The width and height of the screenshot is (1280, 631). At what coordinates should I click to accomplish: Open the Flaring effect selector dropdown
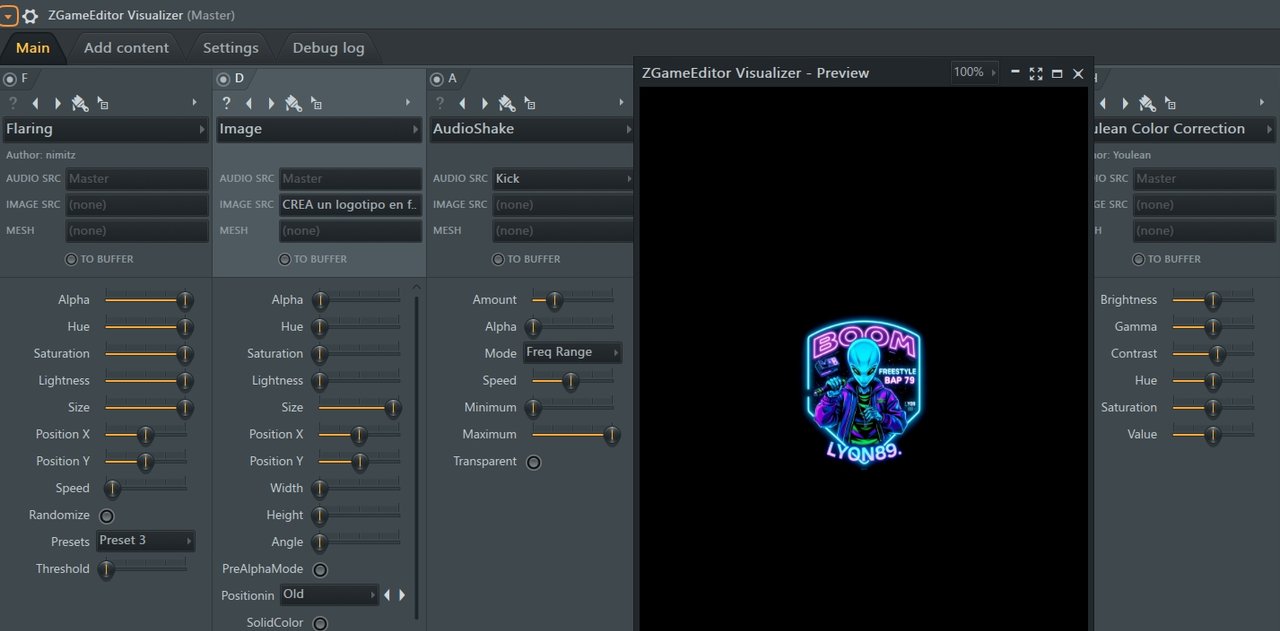pos(105,129)
